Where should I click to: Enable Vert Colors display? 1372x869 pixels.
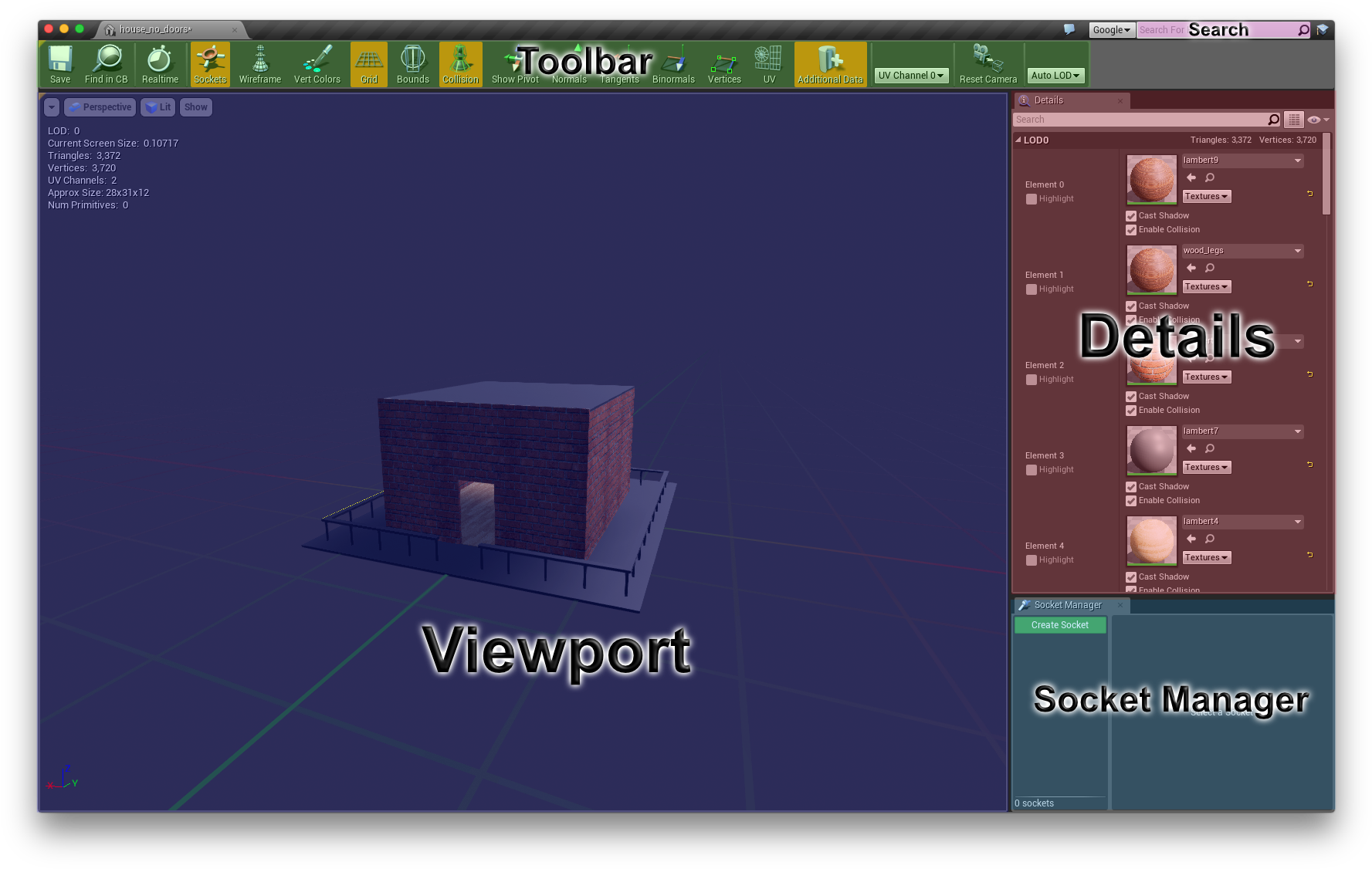click(317, 64)
